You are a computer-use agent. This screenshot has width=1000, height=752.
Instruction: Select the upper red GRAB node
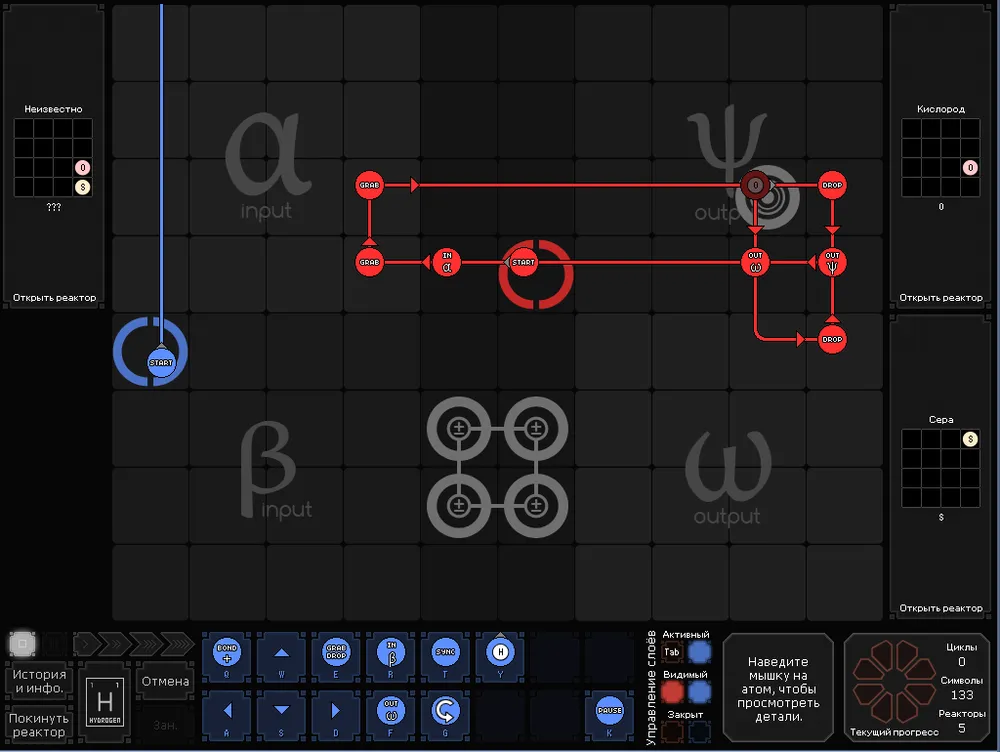tap(369, 185)
